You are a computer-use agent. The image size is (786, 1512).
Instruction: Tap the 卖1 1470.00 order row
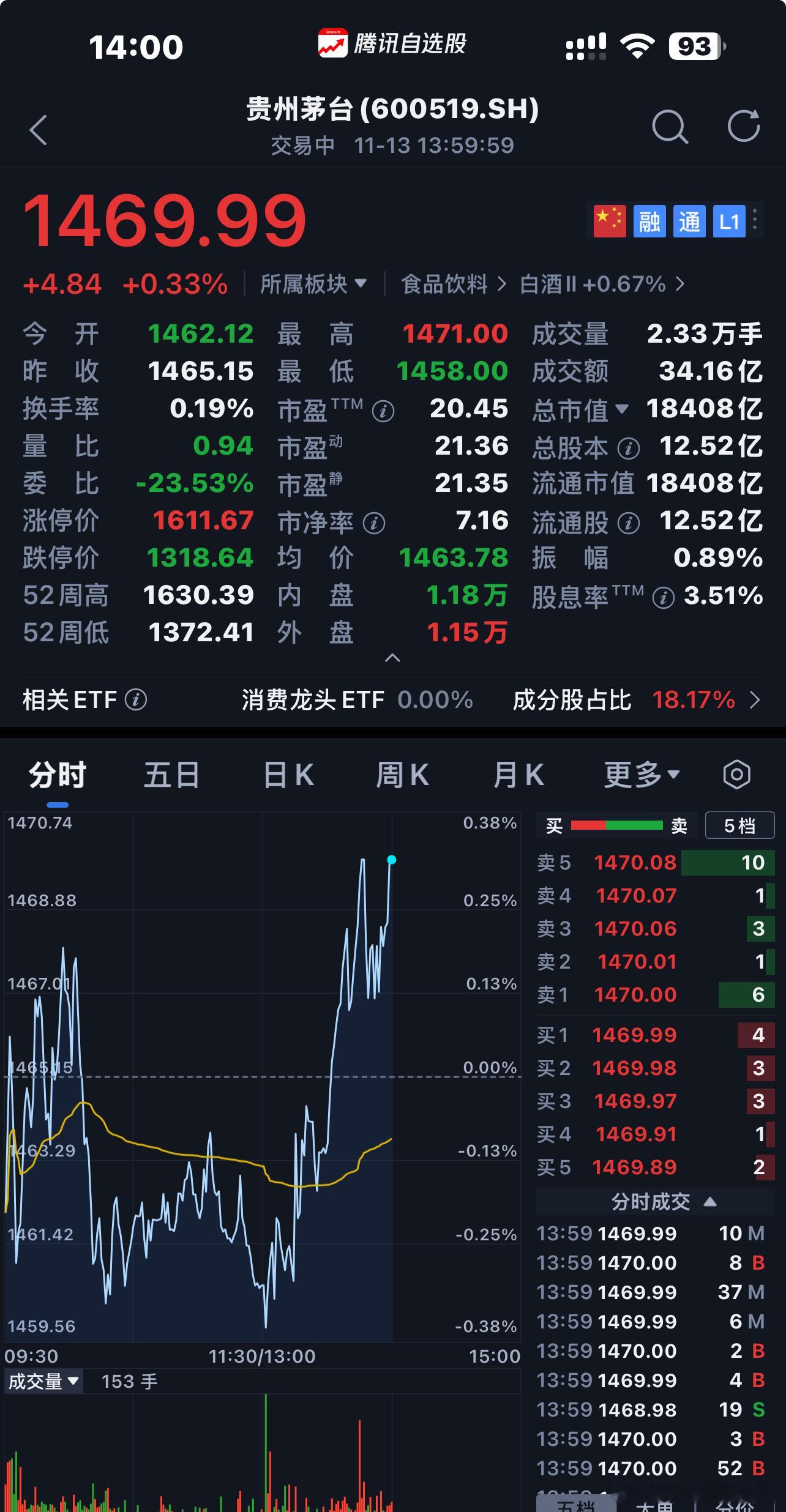pyautogui.click(x=656, y=994)
